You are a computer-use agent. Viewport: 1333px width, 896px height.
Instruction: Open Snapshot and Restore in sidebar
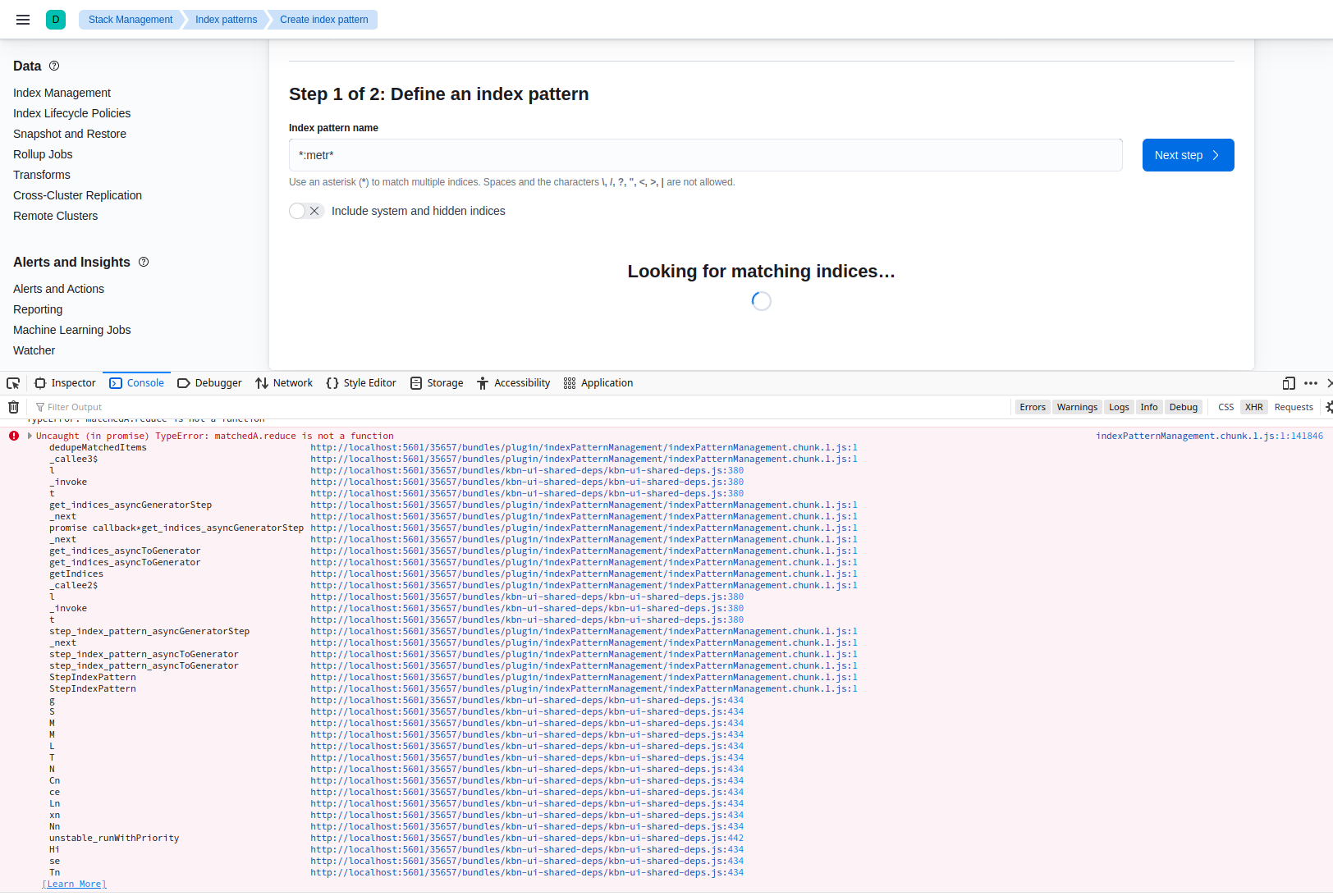point(70,134)
